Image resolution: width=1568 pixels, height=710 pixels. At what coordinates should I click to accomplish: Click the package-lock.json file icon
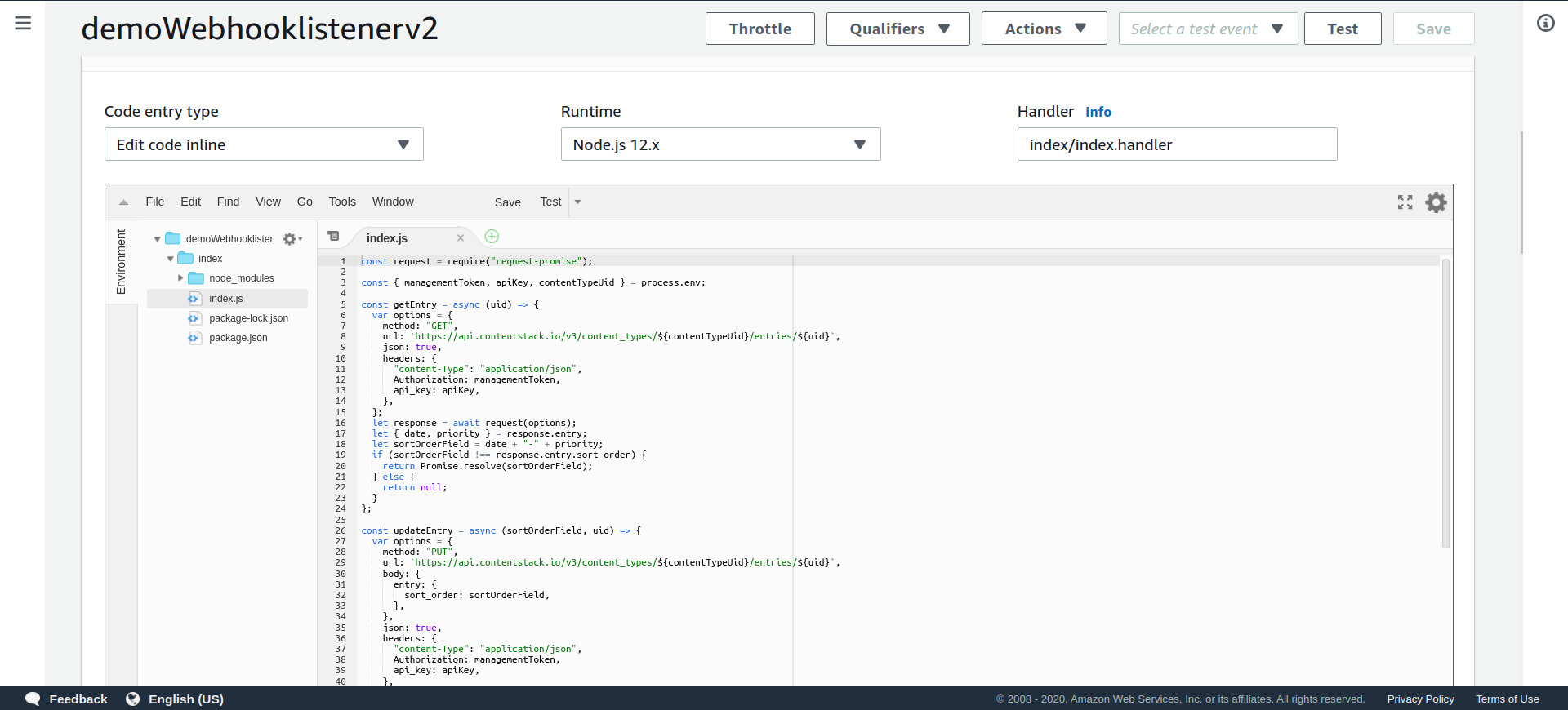click(x=194, y=318)
